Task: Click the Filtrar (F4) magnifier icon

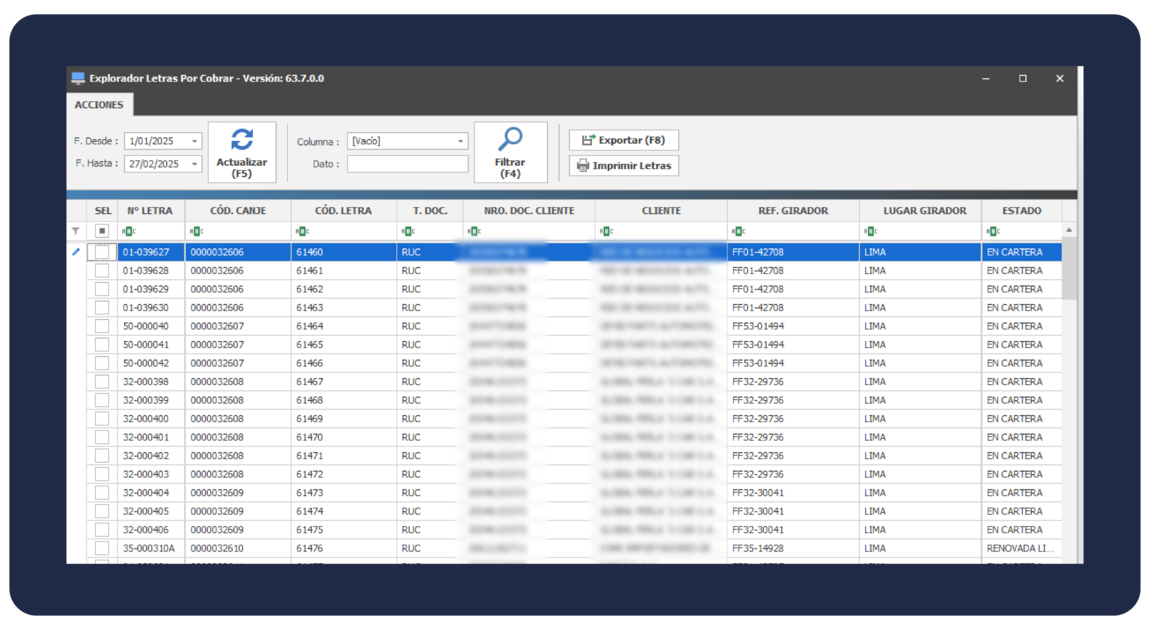Action: point(510,140)
